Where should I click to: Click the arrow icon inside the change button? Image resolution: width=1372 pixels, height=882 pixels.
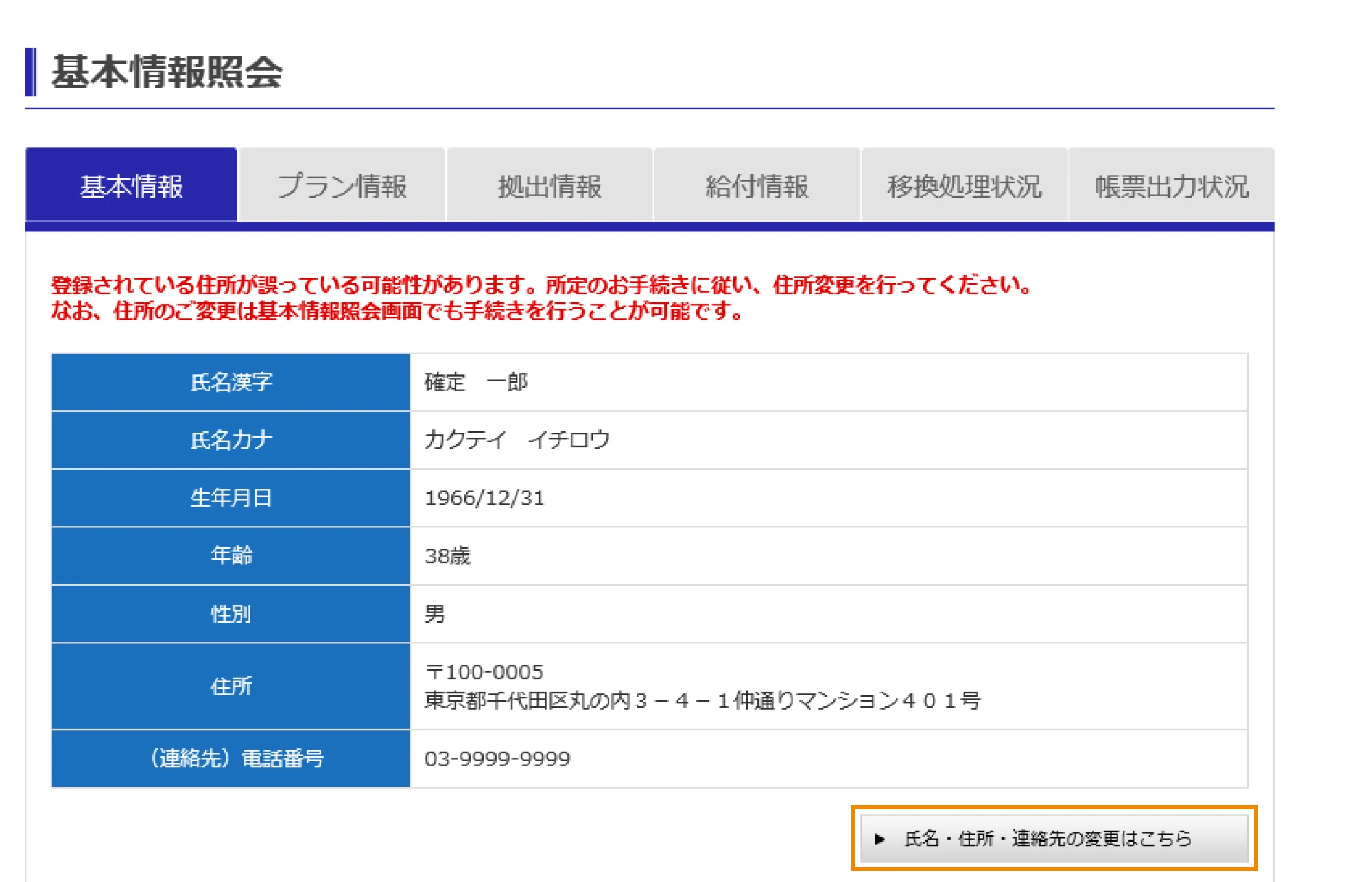[x=880, y=837]
